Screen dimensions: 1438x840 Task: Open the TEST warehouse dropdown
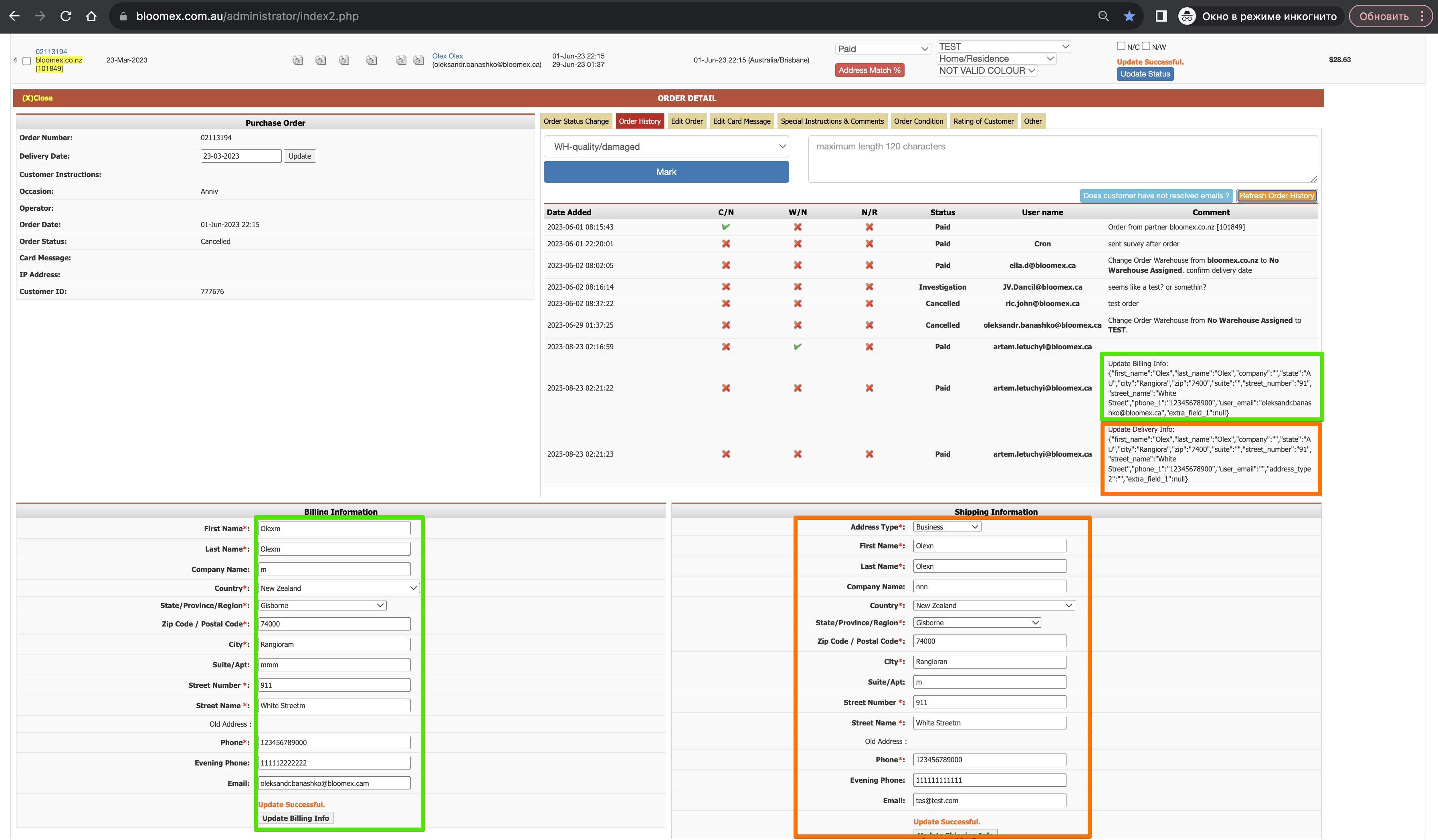click(1004, 47)
